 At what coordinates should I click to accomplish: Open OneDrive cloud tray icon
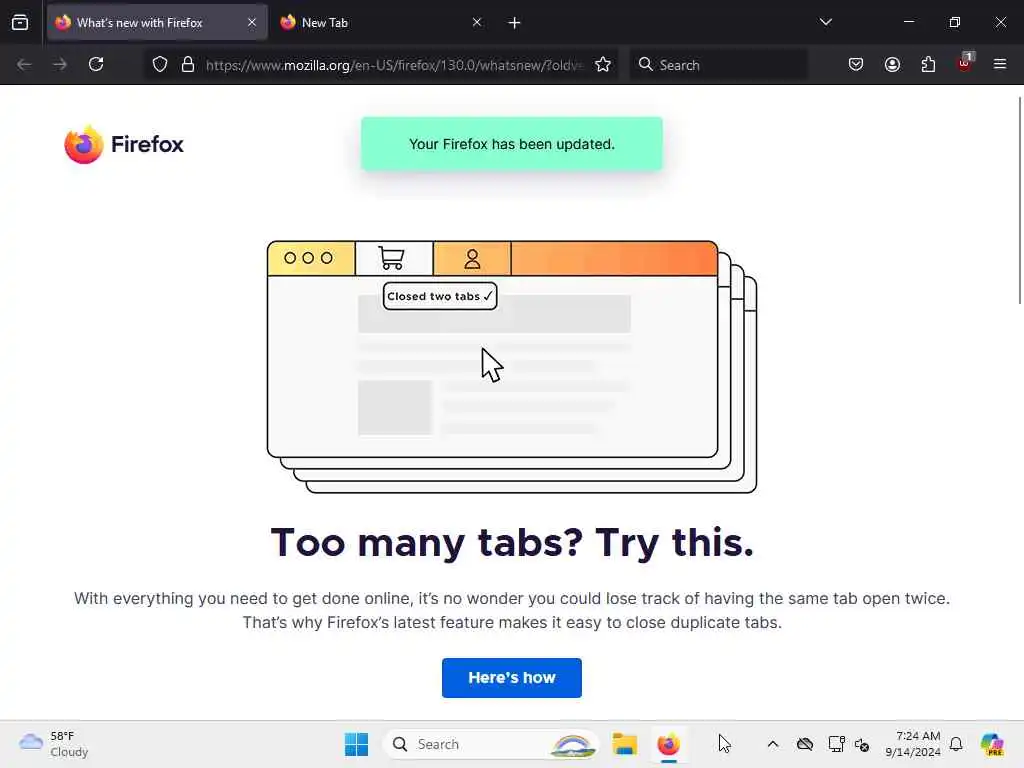click(805, 744)
